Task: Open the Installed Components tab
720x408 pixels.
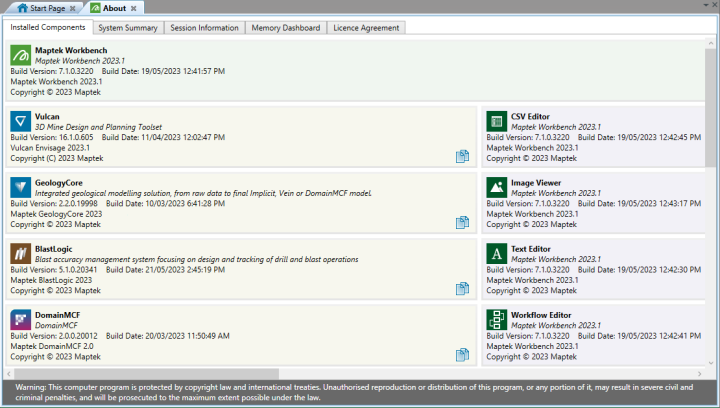Action: pyautogui.click(x=48, y=27)
